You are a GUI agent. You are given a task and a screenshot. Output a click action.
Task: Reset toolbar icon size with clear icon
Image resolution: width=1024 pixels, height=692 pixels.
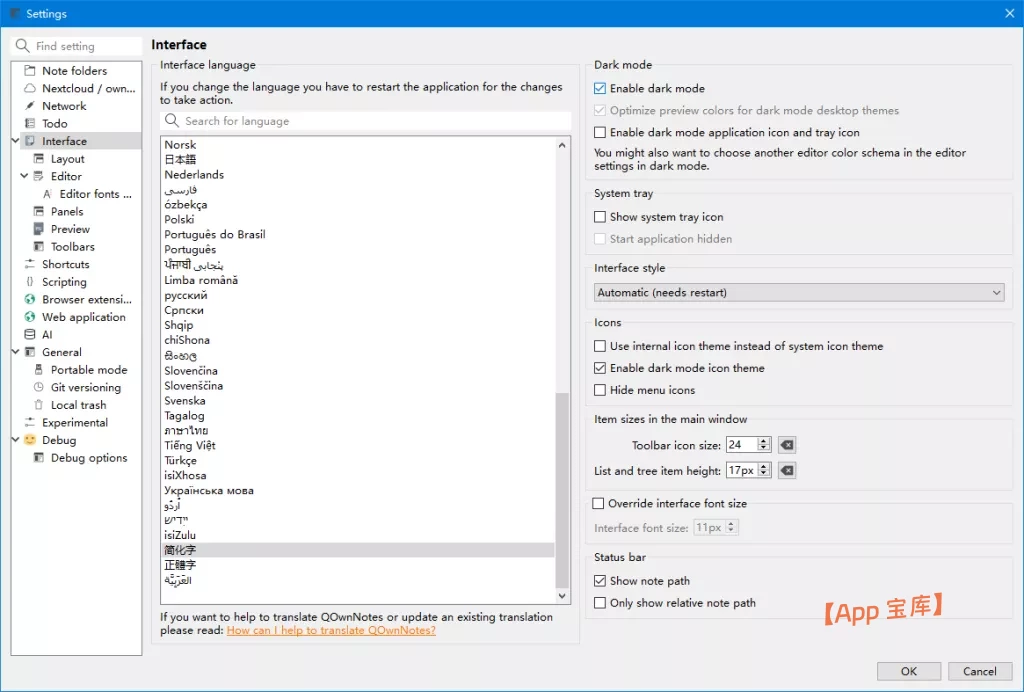[787, 445]
